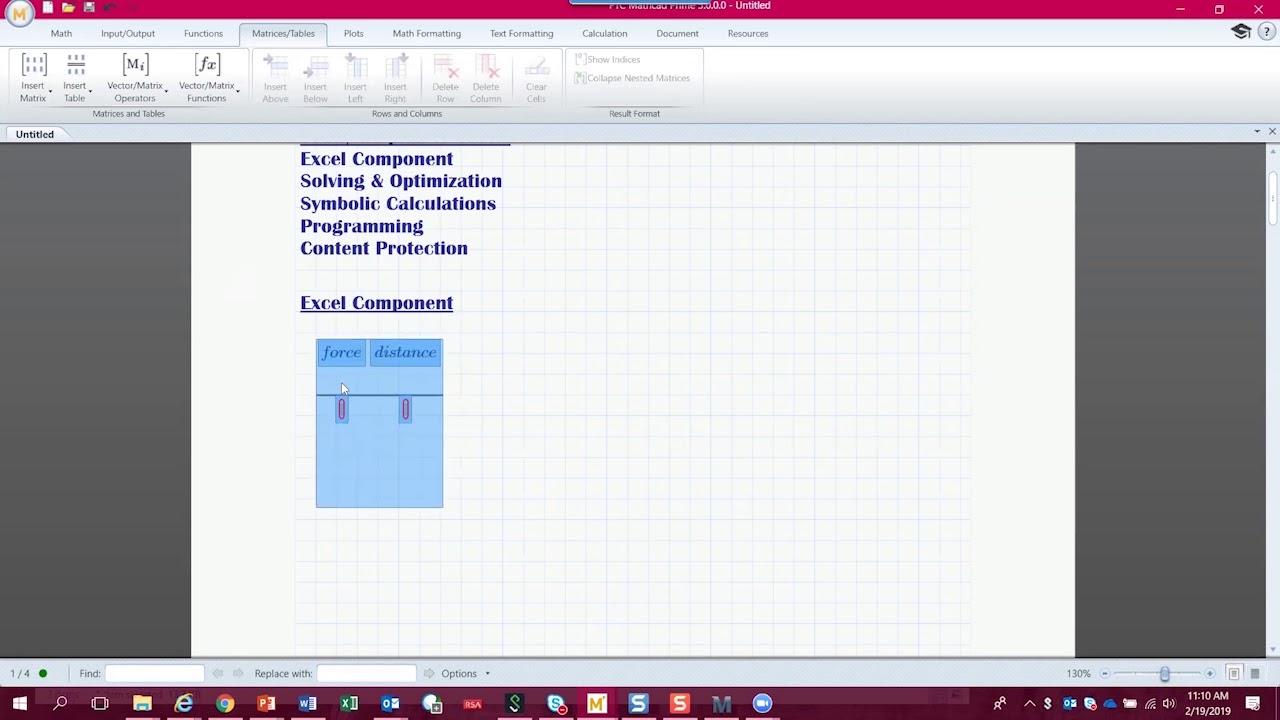Show hidden system tray icons chevron
Viewport: 1280px width, 720px height.
coord(1029,704)
